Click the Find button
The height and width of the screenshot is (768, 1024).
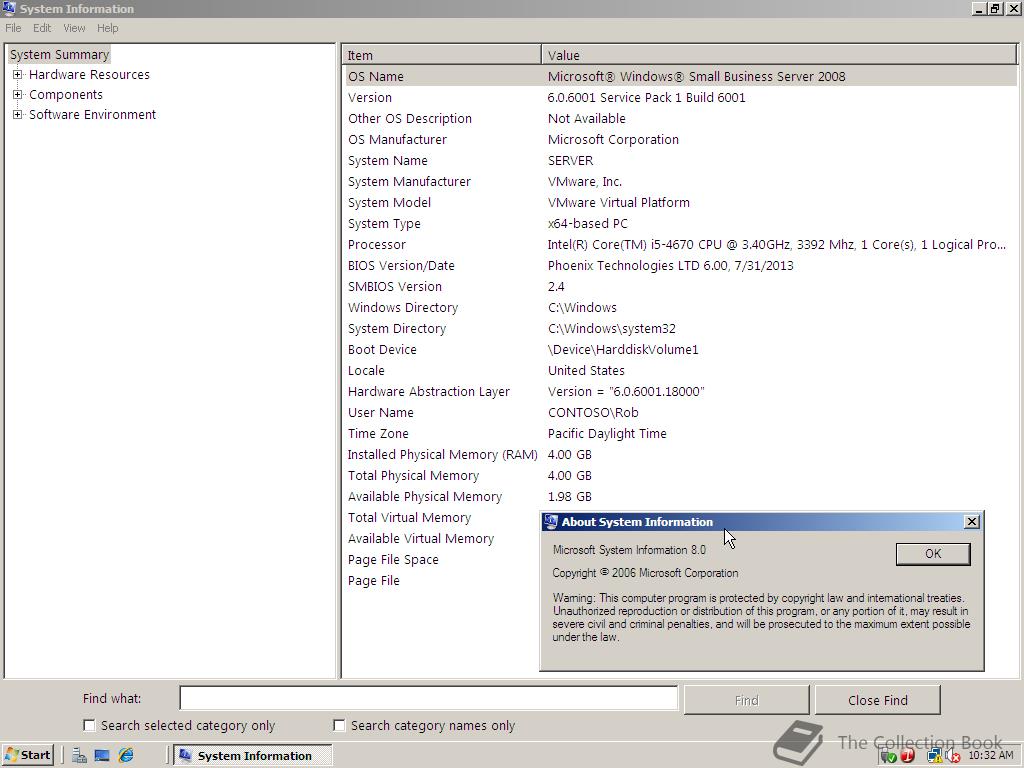[746, 700]
